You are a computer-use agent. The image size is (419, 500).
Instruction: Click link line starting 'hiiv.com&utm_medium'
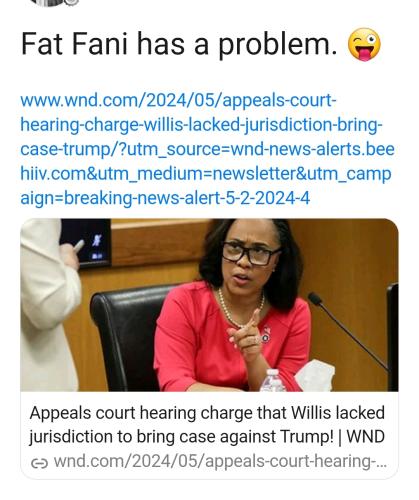point(206,174)
